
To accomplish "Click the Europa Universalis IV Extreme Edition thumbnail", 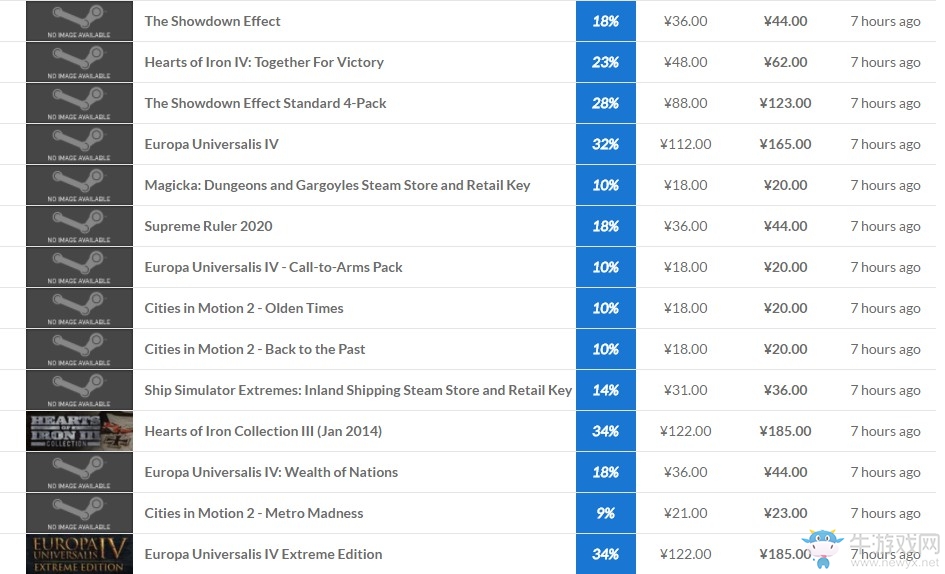I will point(80,554).
